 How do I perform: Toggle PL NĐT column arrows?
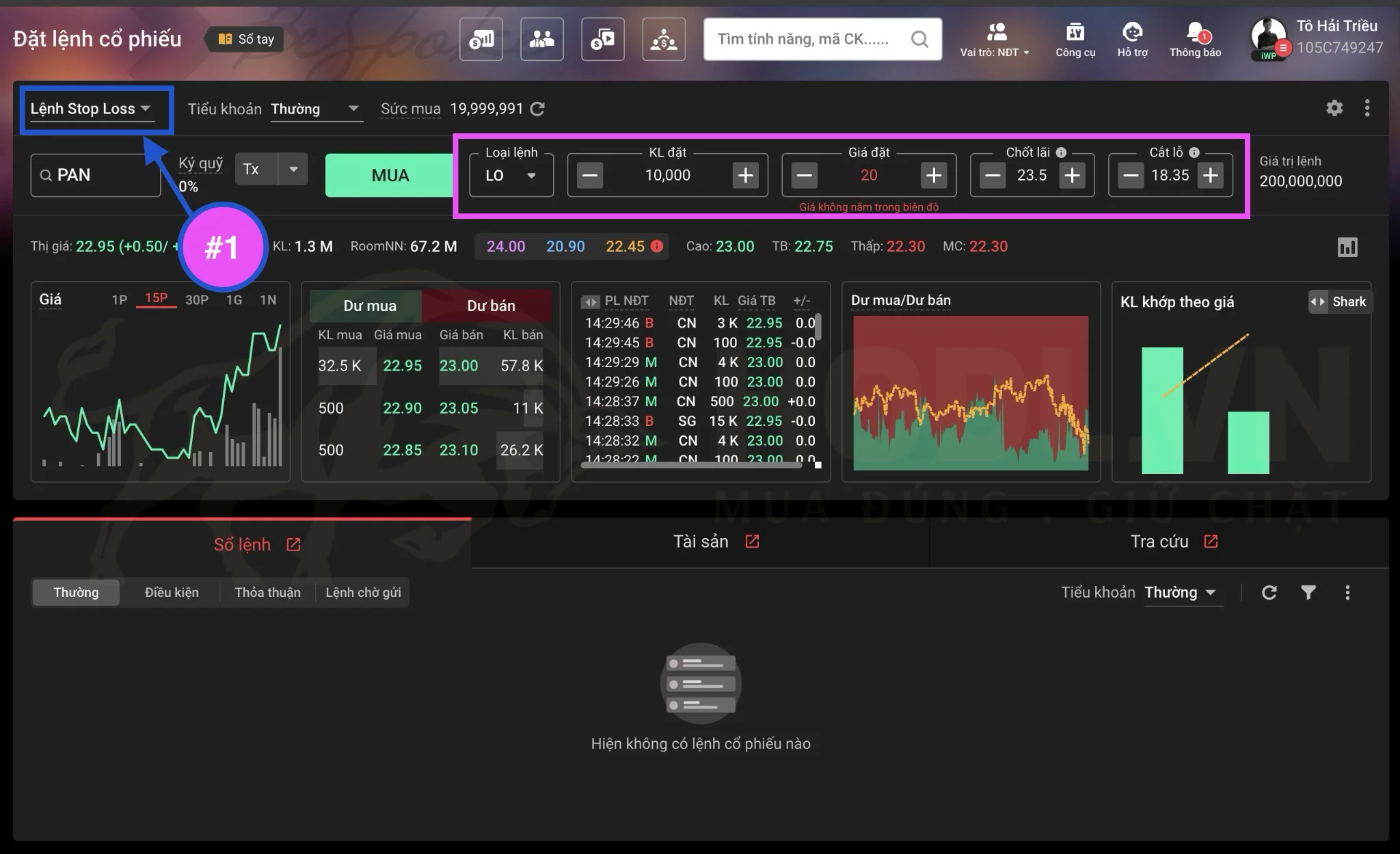pos(590,302)
